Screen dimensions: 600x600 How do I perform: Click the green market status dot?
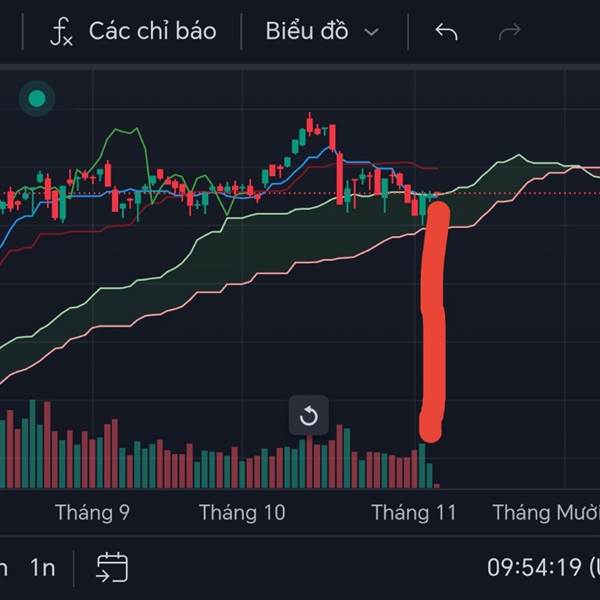(x=37, y=98)
